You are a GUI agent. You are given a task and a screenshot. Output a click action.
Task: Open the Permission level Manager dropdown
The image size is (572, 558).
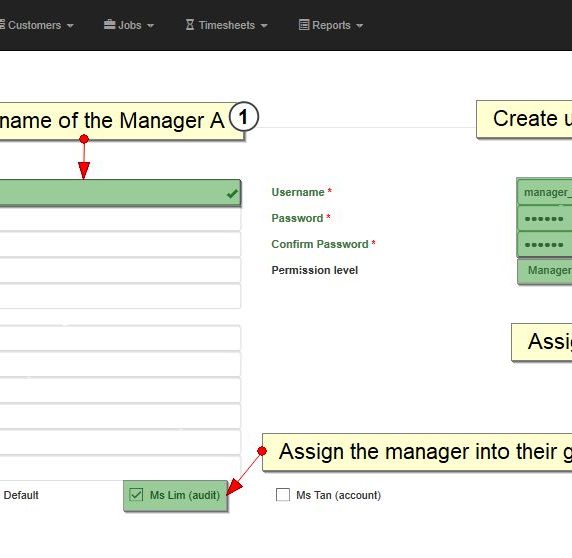(545, 271)
